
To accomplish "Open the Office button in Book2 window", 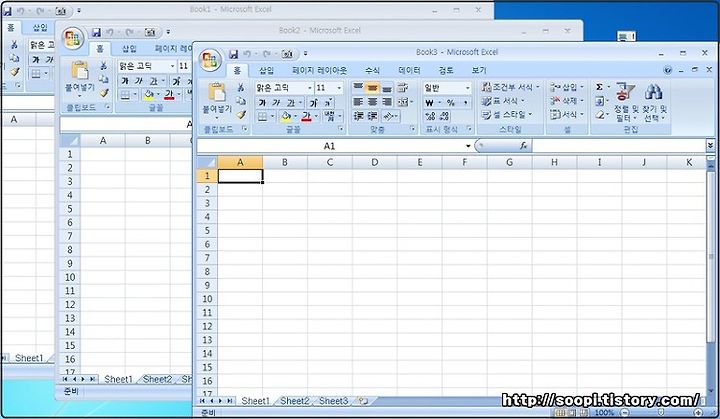I will pyautogui.click(x=73, y=38).
